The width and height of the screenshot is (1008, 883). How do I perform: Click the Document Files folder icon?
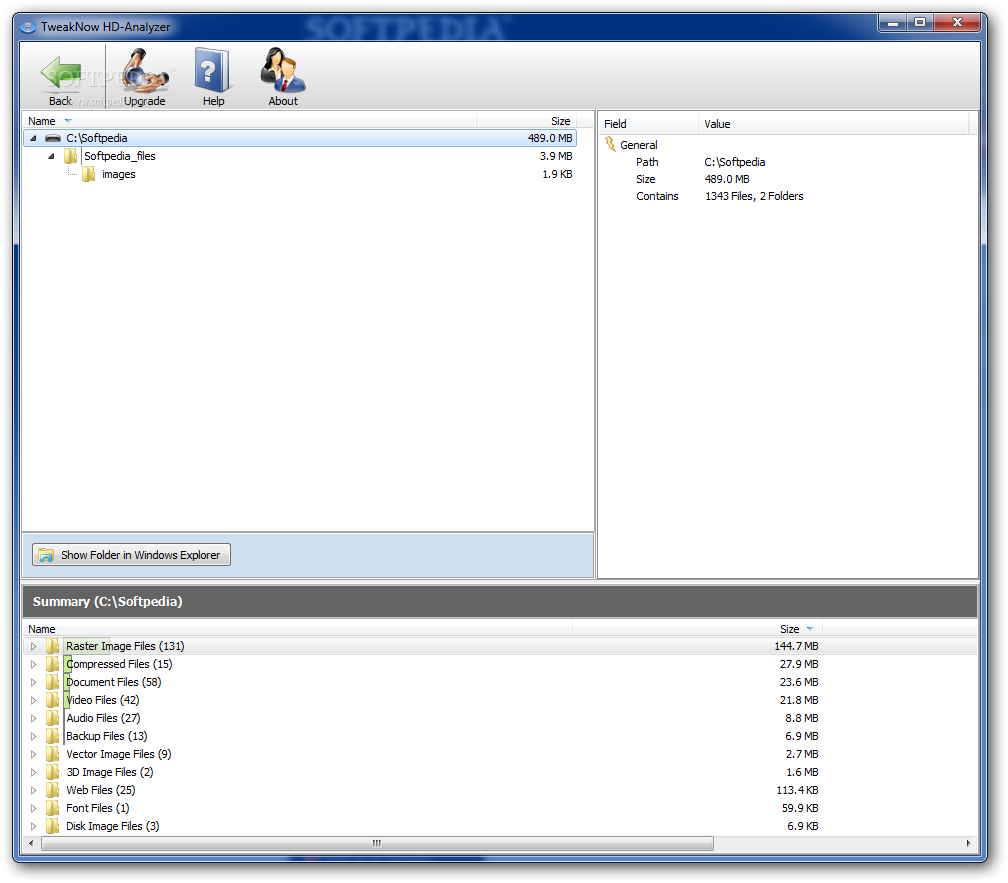[x=52, y=682]
